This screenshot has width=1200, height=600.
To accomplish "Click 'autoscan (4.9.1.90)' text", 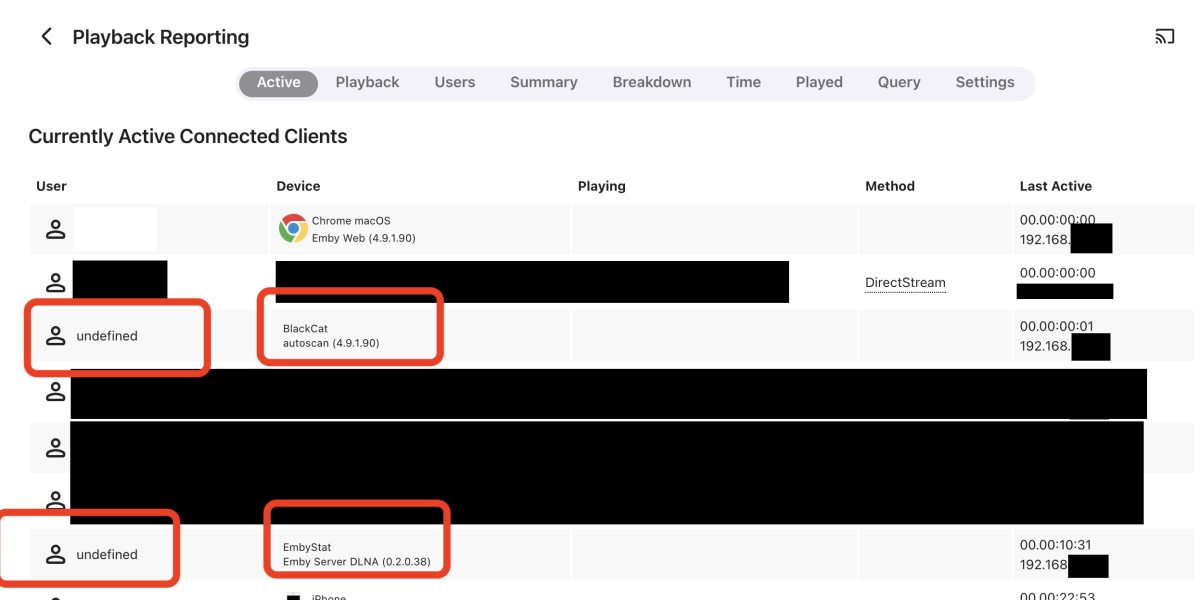I will click(x=331, y=343).
